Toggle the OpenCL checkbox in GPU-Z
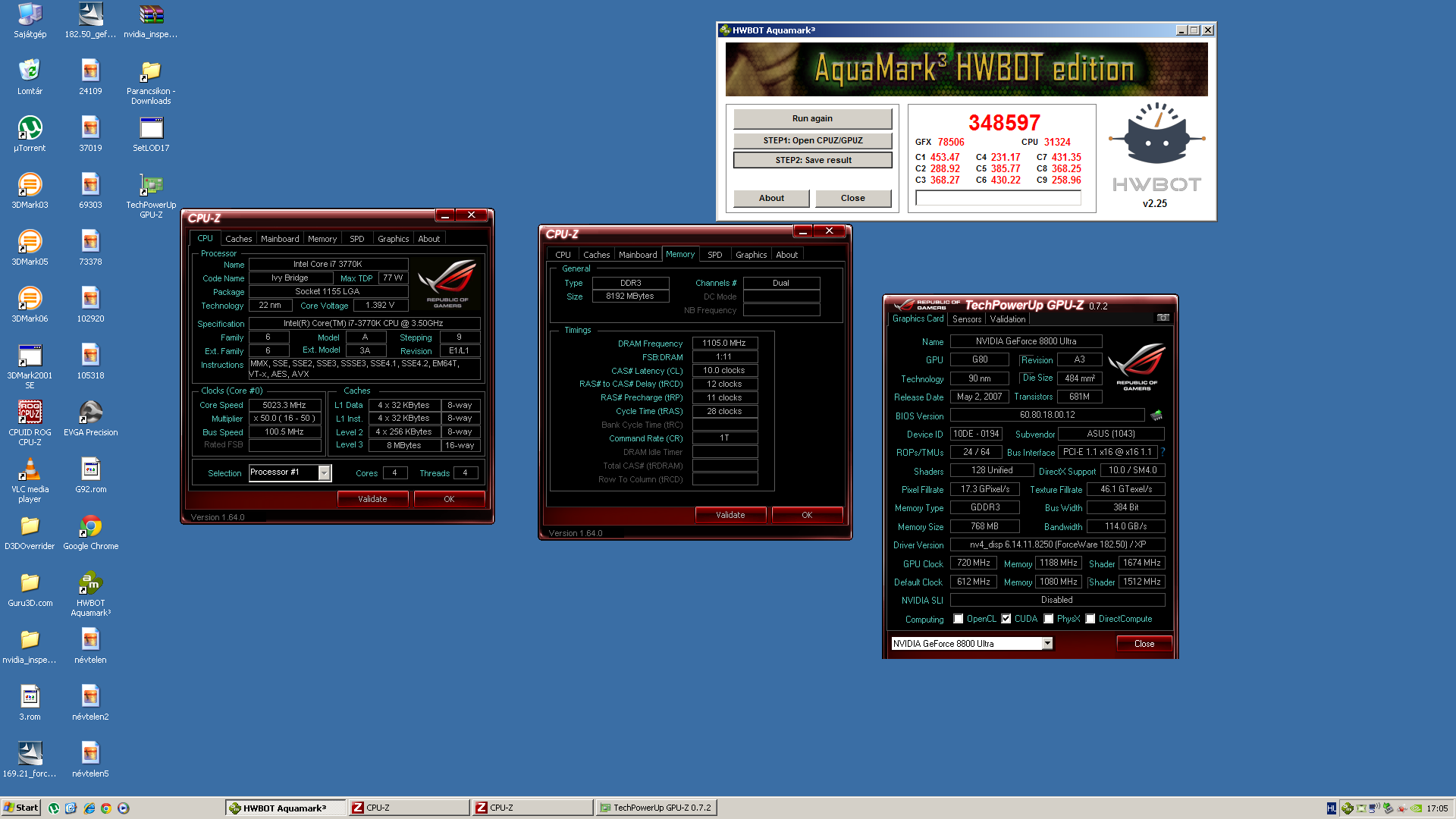 959,619
